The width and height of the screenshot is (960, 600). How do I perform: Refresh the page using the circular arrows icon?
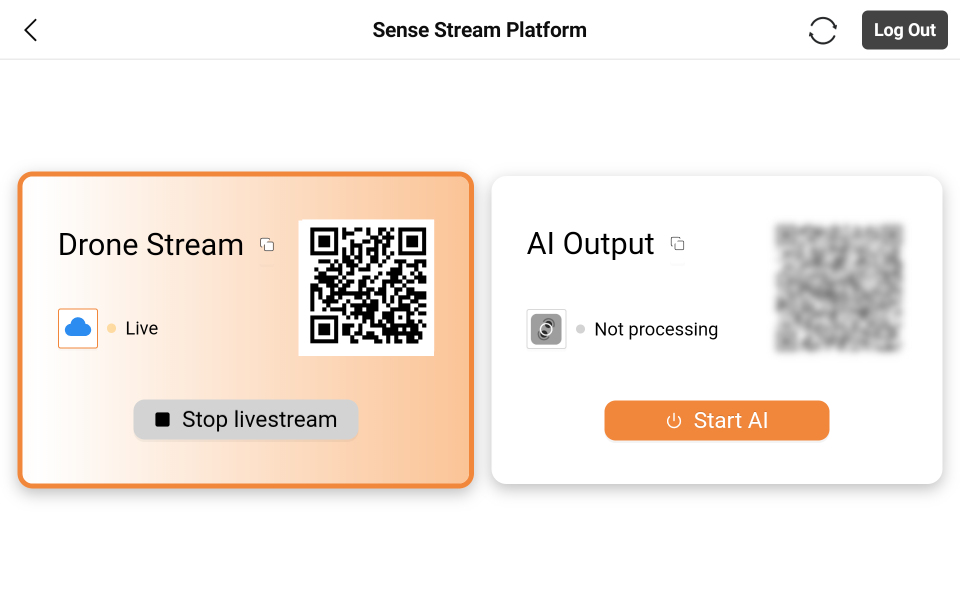[822, 30]
